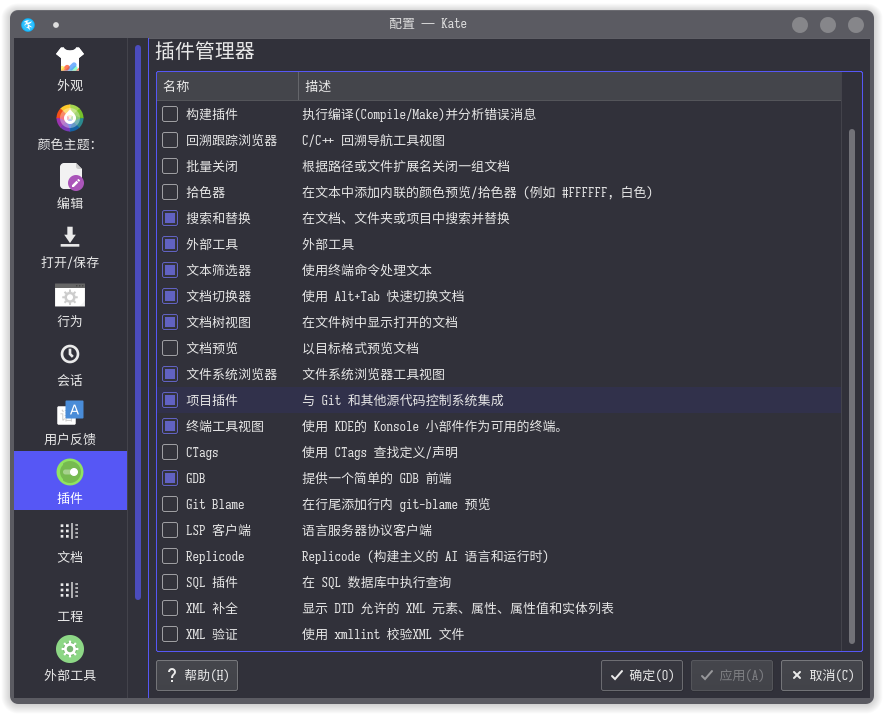The width and height of the screenshot is (884, 714).
Task: Check the 批量关闭 plugin box
Action: [170, 166]
